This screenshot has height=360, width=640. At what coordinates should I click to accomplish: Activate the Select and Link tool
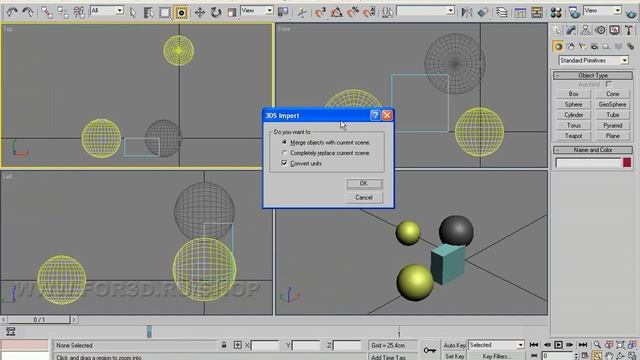point(47,12)
